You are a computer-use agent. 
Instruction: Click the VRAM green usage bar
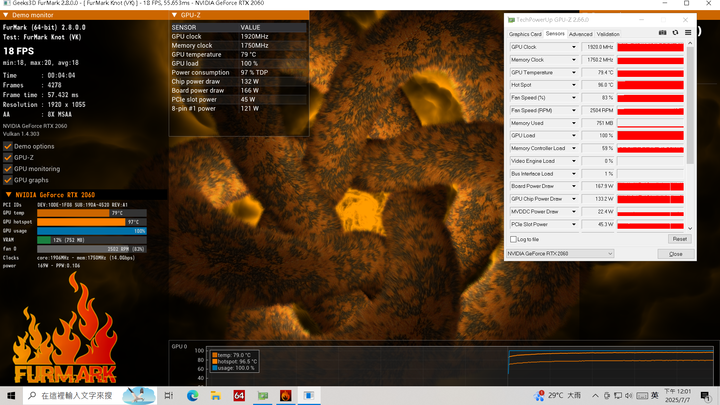click(x=44, y=240)
